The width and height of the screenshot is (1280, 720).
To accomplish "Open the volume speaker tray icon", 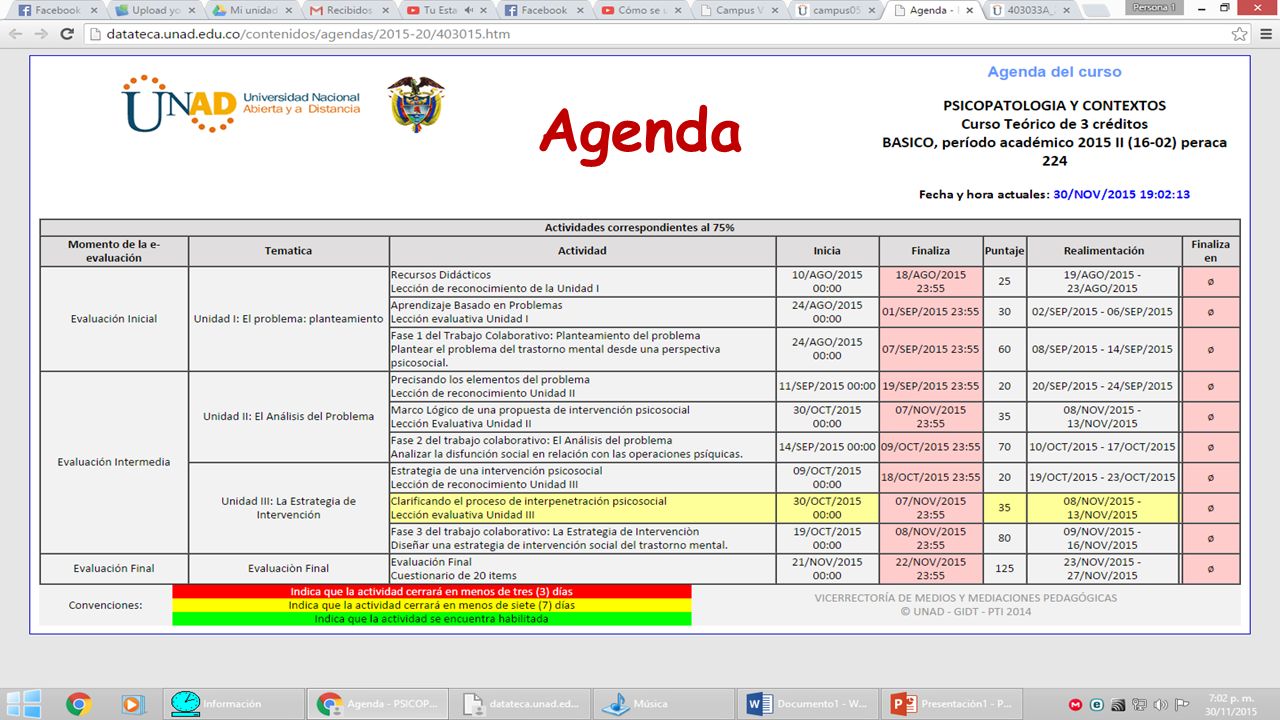I will click(x=1160, y=704).
